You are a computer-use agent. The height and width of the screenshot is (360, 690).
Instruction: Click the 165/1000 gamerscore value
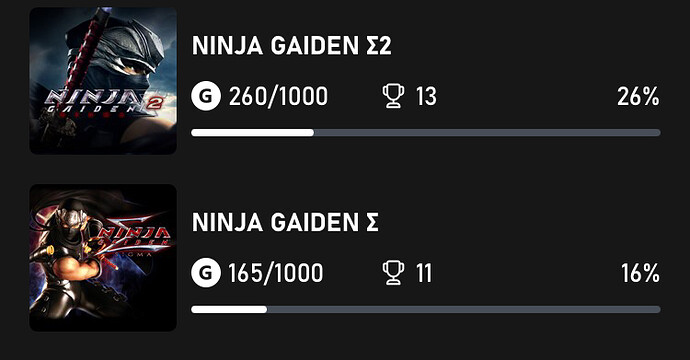(276, 273)
